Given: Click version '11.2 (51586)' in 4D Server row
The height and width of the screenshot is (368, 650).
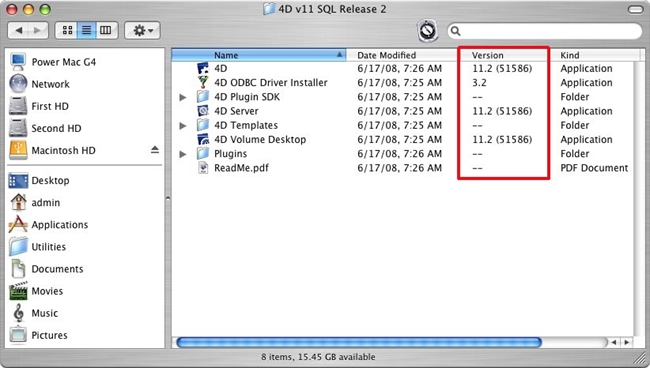Looking at the screenshot, I should tap(502, 111).
